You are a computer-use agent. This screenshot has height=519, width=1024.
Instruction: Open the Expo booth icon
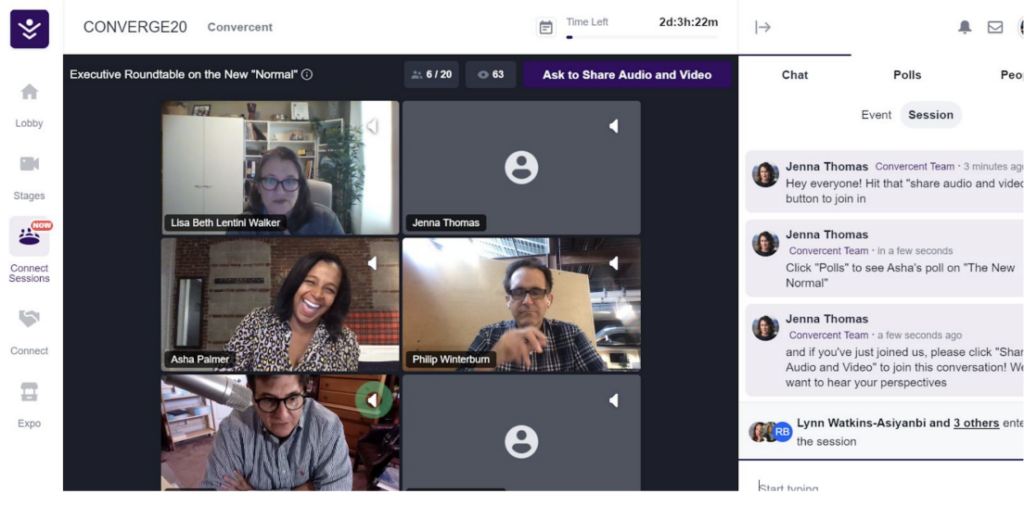coord(29,392)
